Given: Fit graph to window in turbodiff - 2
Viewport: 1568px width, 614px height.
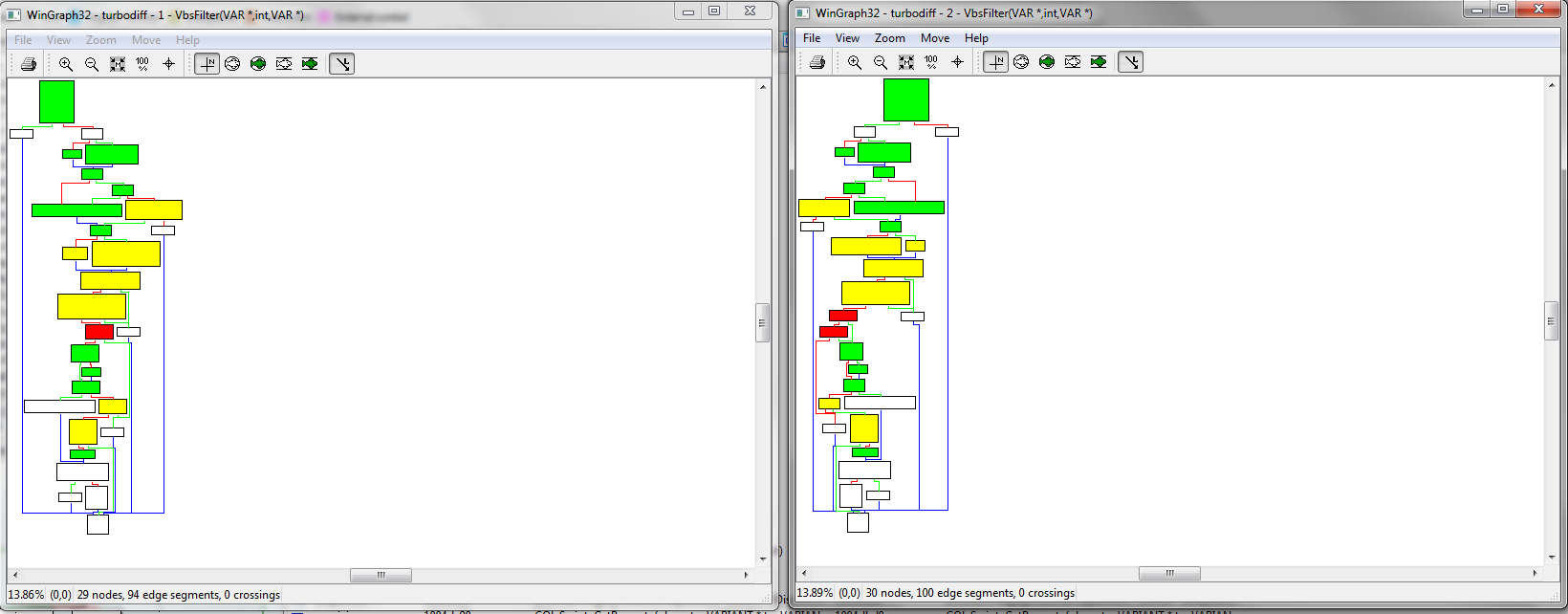Looking at the screenshot, I should tap(906, 62).
